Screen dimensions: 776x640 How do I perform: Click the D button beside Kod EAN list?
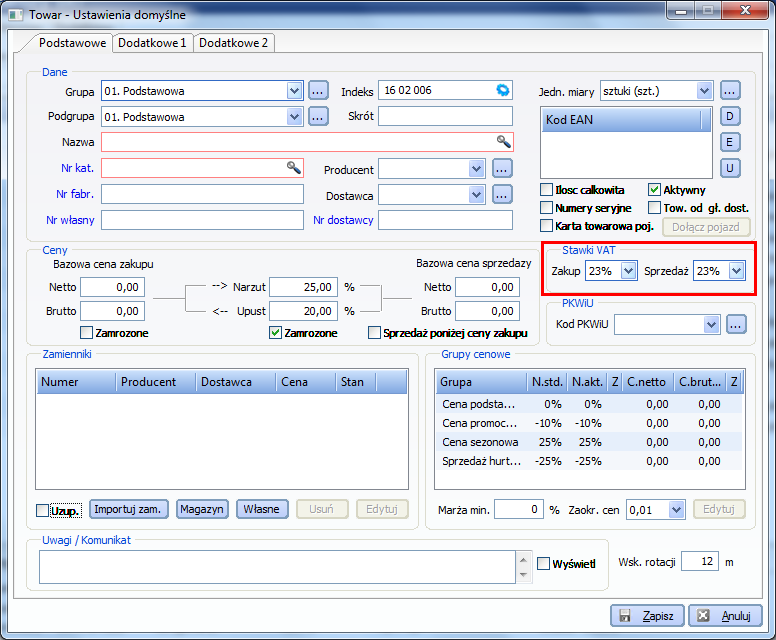point(729,116)
